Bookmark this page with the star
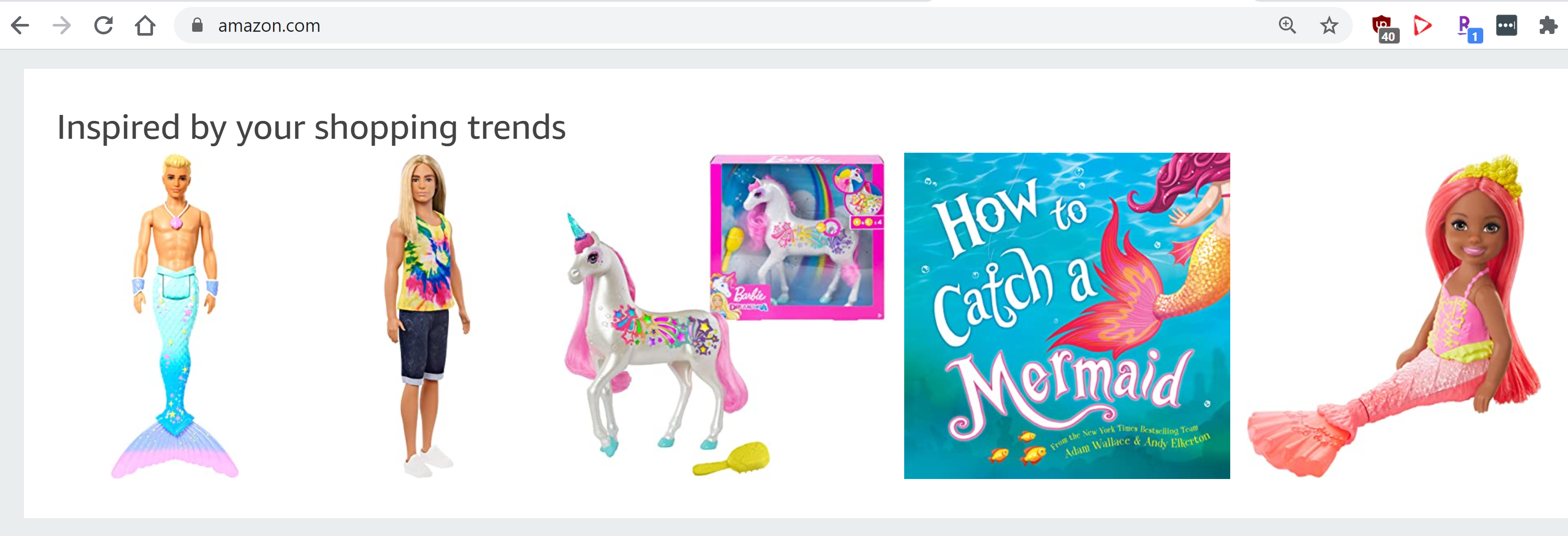Image resolution: width=1568 pixels, height=536 pixels. [1329, 26]
